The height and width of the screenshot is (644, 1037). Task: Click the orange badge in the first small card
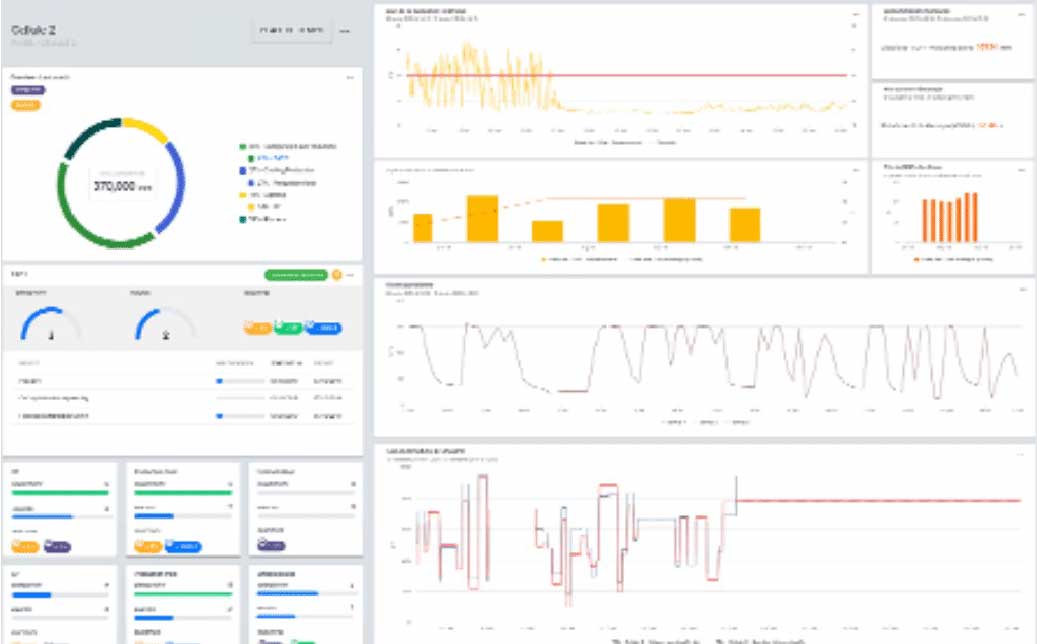coord(25,546)
